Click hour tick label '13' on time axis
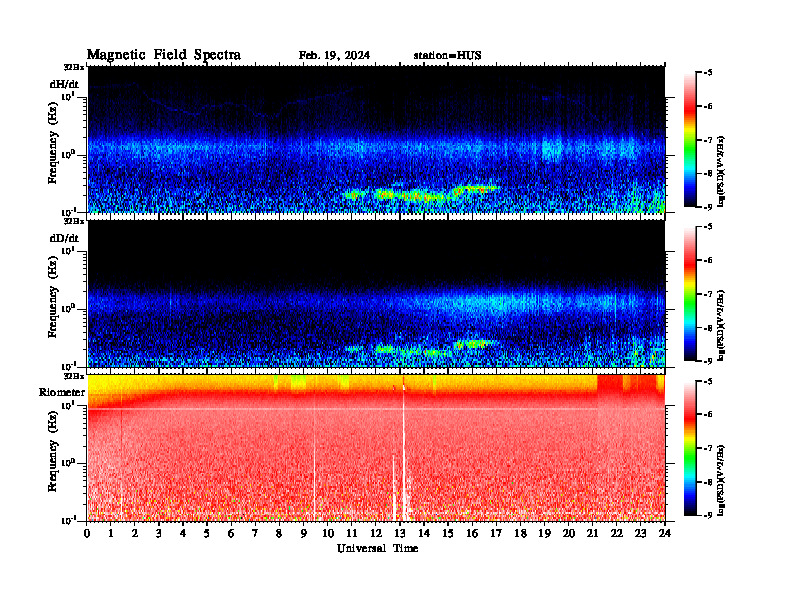 click(x=400, y=533)
